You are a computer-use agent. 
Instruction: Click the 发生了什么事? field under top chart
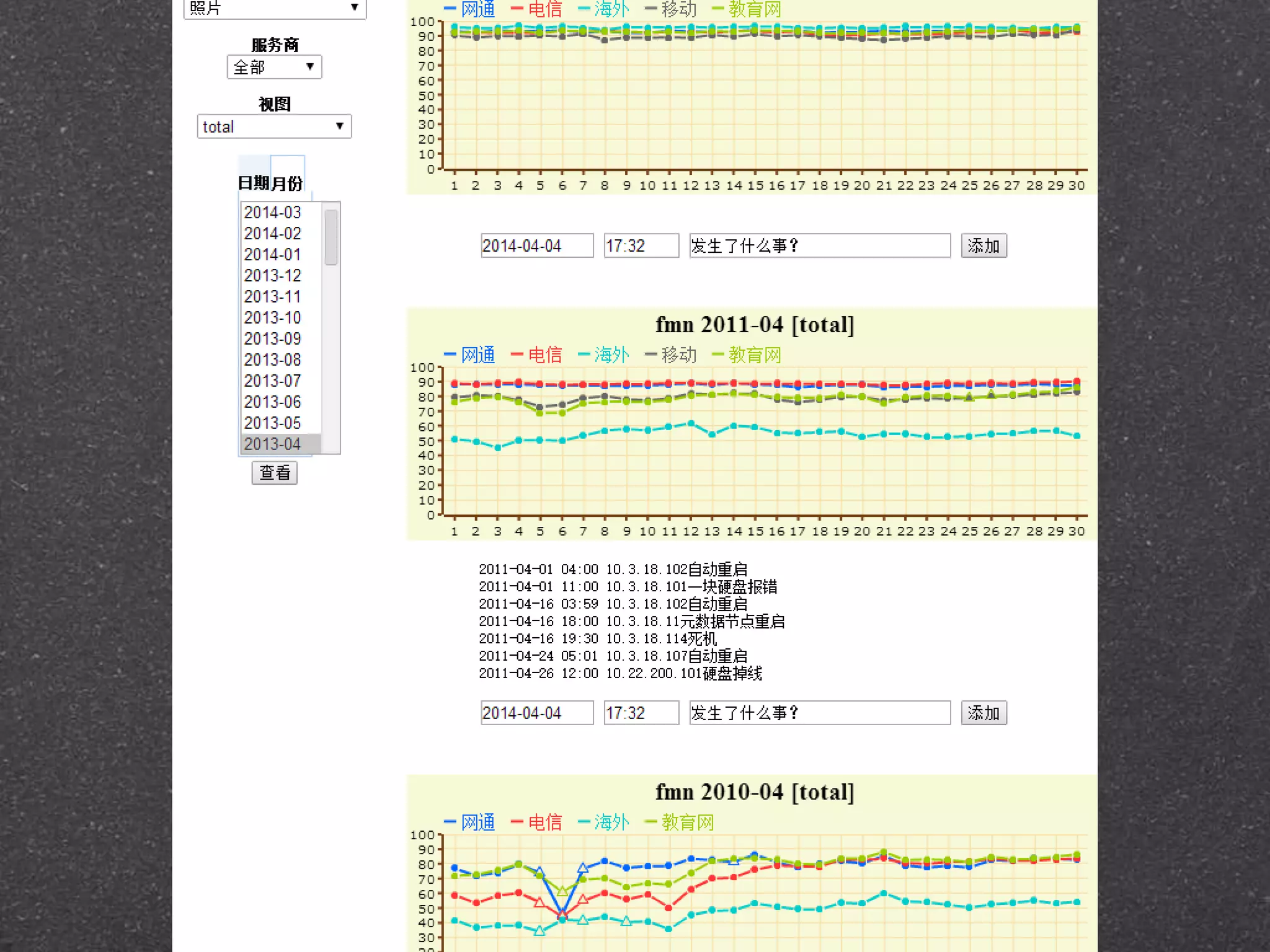(819, 245)
